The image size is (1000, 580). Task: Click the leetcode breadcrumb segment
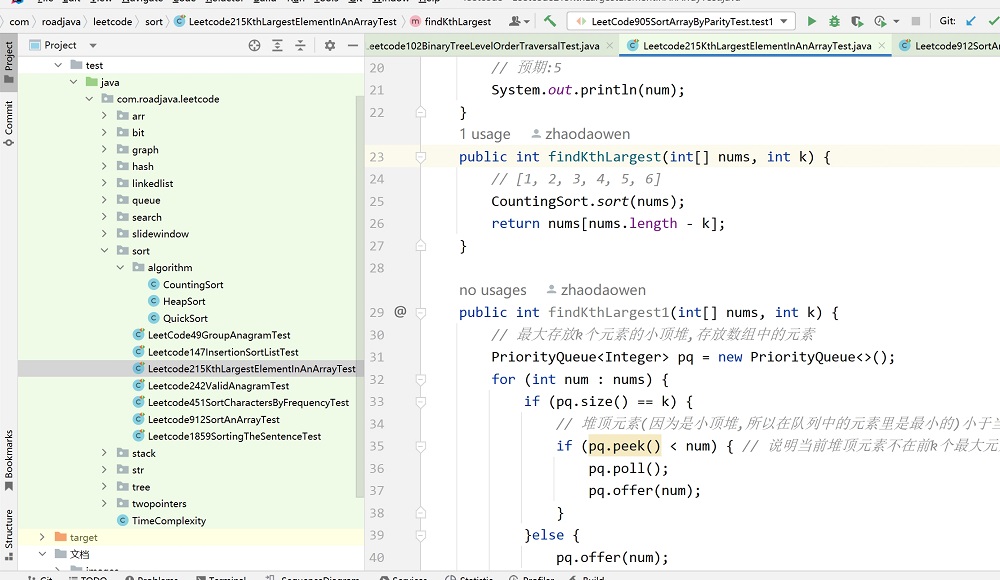pyautogui.click(x=112, y=21)
